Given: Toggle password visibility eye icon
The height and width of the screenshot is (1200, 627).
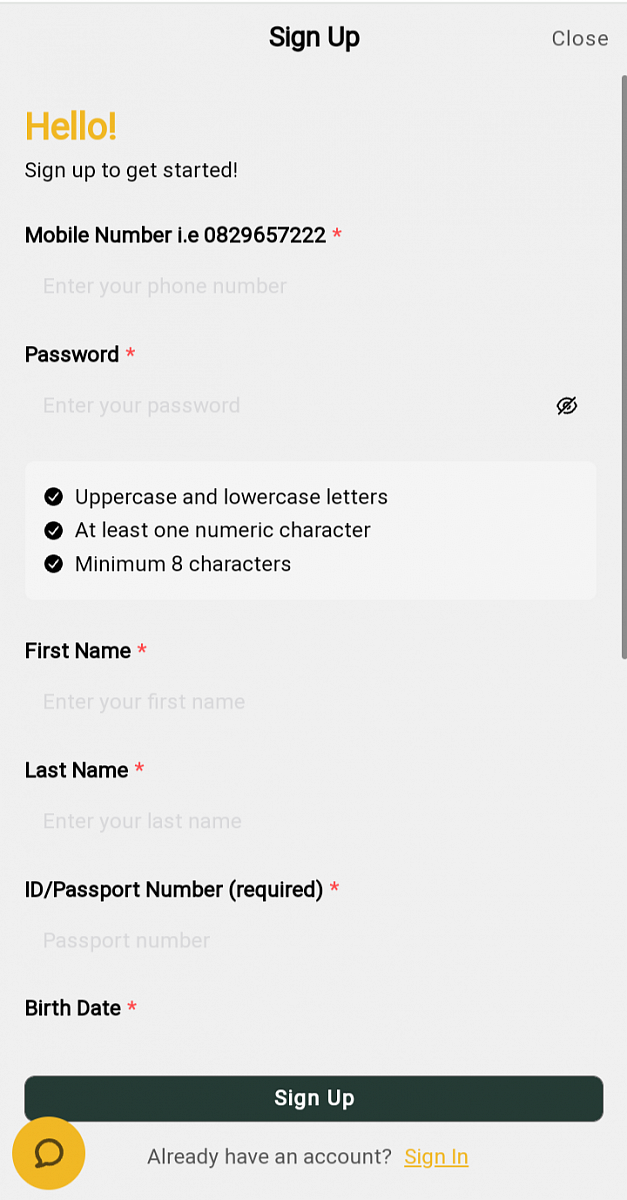Looking at the screenshot, I should click(567, 405).
